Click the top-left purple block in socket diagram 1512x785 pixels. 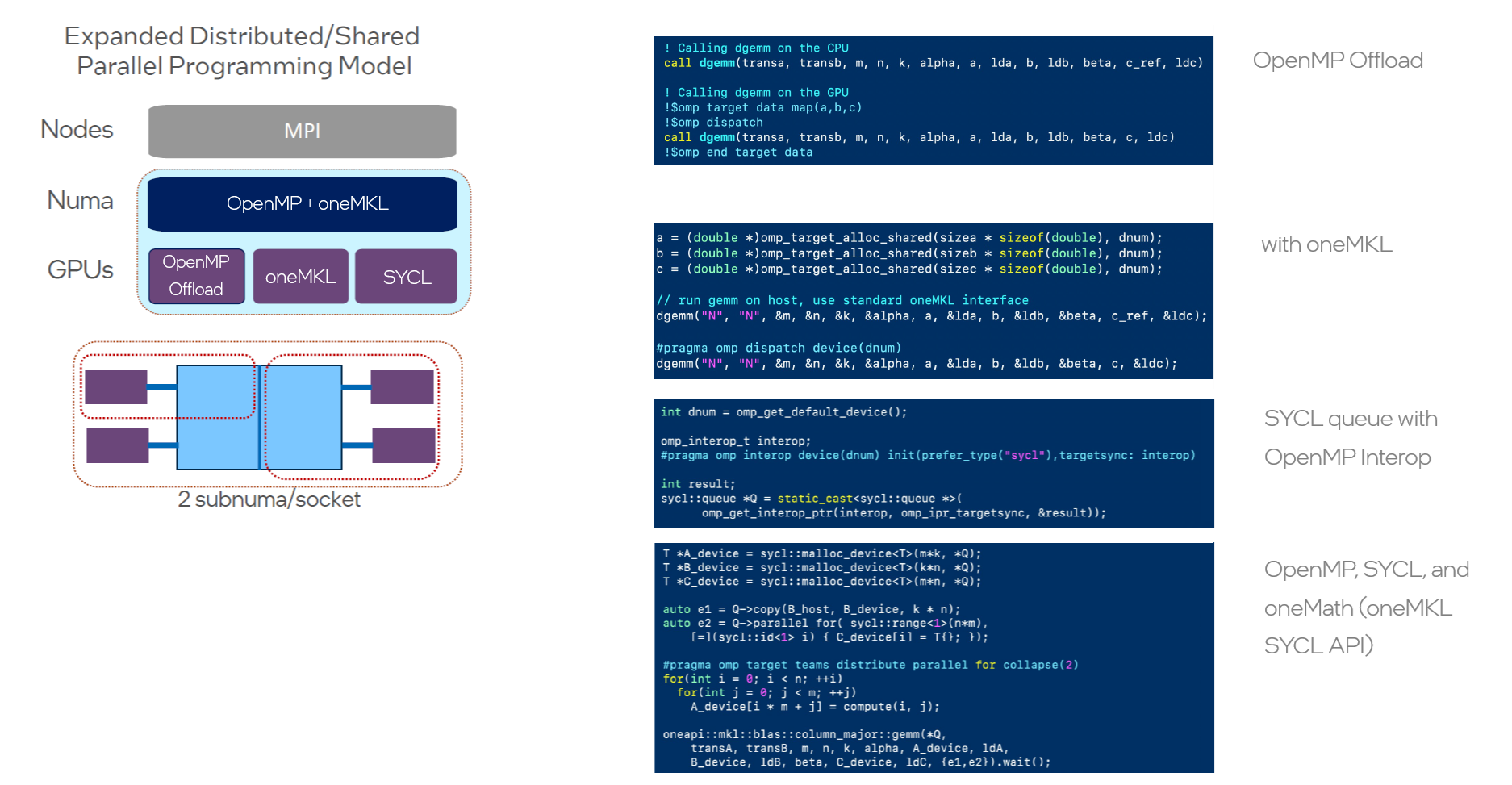(x=115, y=386)
